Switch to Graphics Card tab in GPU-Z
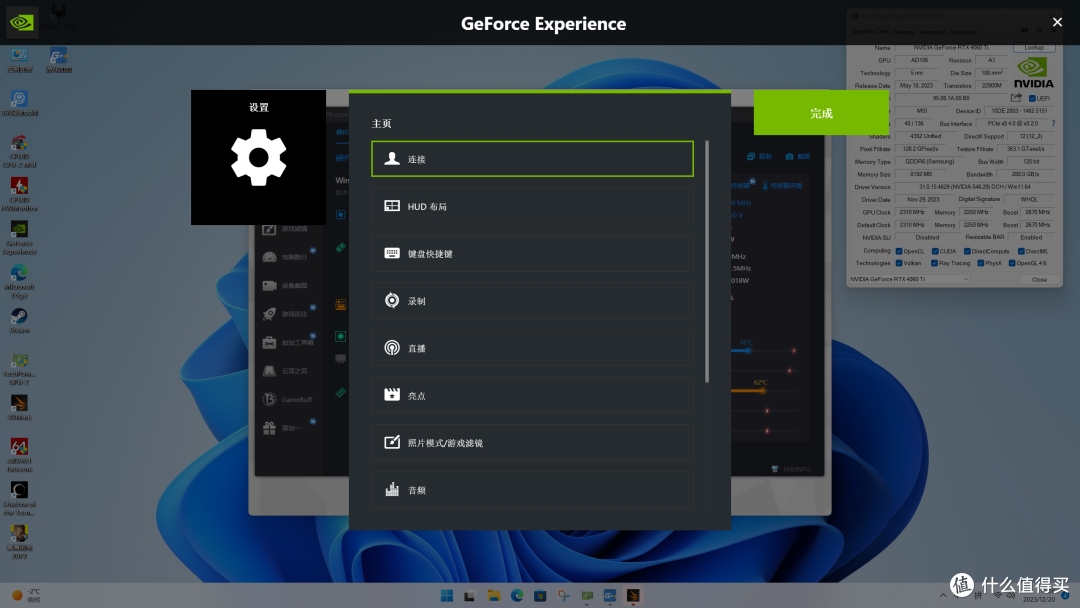 tap(870, 32)
